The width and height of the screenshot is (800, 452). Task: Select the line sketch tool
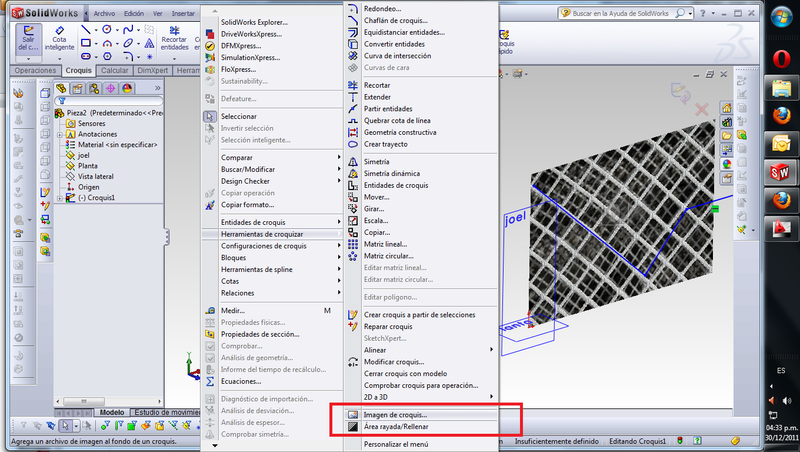pyautogui.click(x=86, y=30)
